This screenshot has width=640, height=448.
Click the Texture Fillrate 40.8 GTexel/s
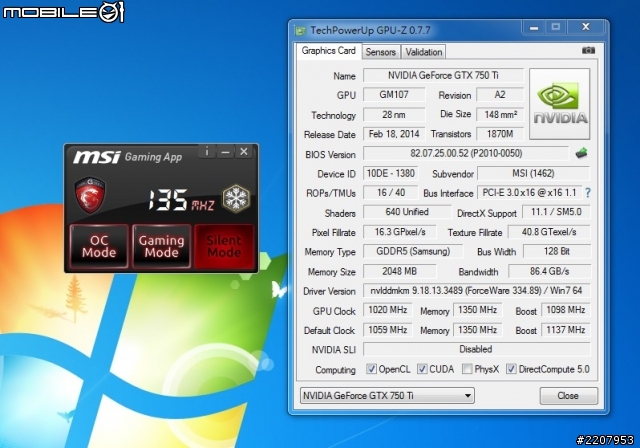pos(549,232)
